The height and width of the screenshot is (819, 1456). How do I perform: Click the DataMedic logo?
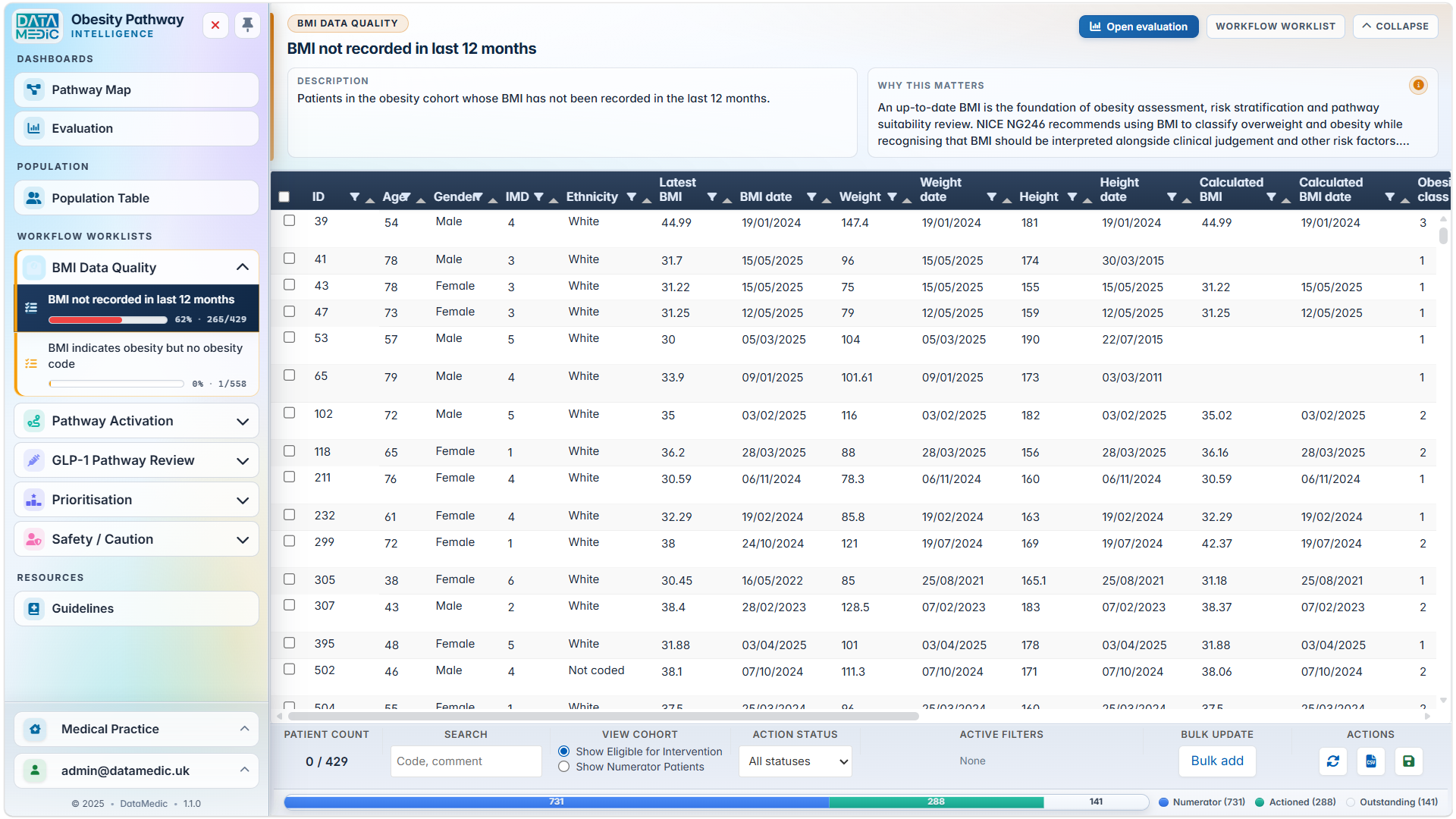tap(37, 26)
